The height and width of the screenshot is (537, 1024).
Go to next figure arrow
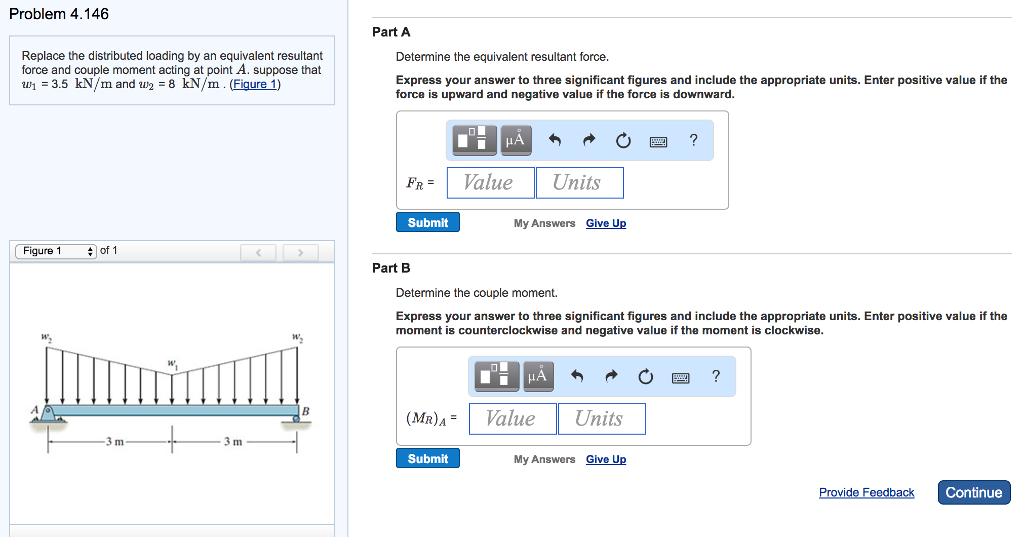coord(299,252)
